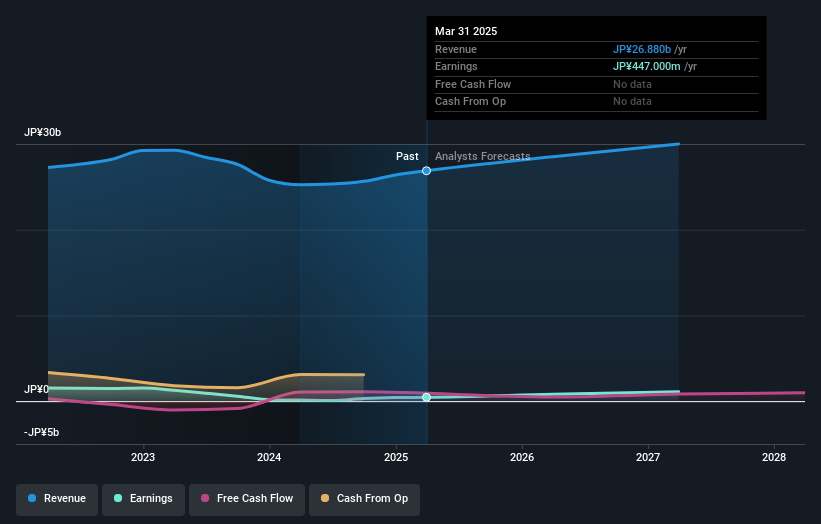
Task: Toggle the Cash From Op legend series
Action: coord(364,499)
